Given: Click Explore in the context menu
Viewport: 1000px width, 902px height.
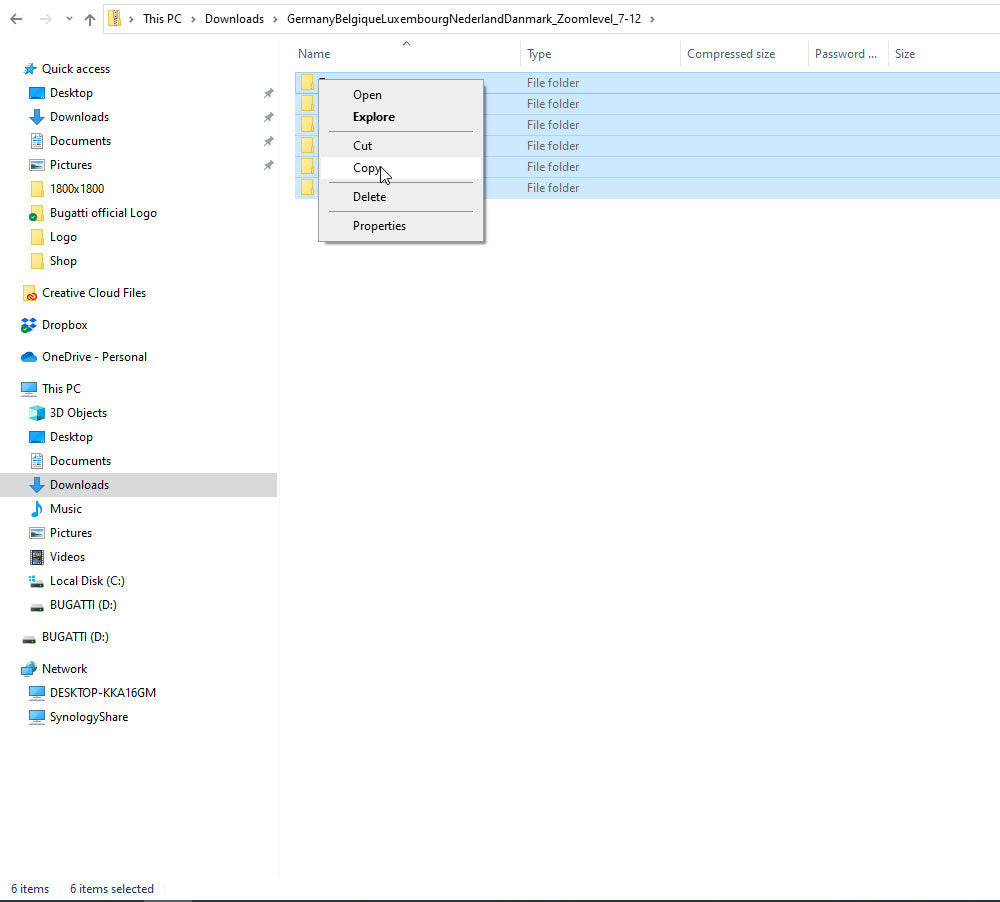Looking at the screenshot, I should [373, 117].
